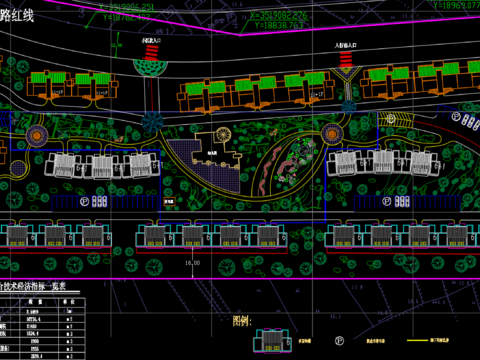Click legend label beside yellow line
Screen dimensions: 480x360
pyautogui.click(x=439, y=340)
